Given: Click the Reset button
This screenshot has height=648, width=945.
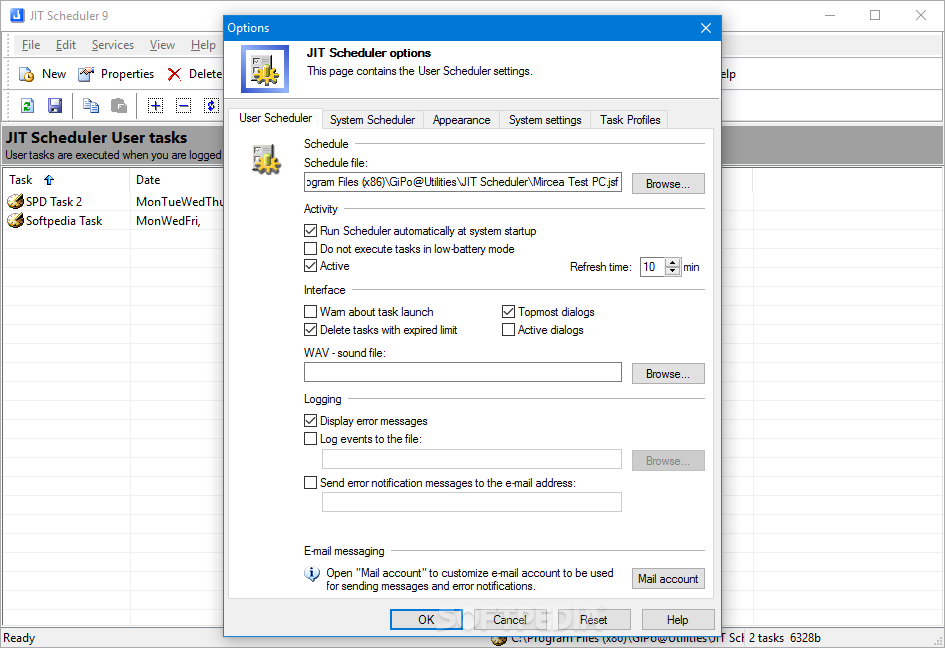Looking at the screenshot, I should [x=594, y=620].
